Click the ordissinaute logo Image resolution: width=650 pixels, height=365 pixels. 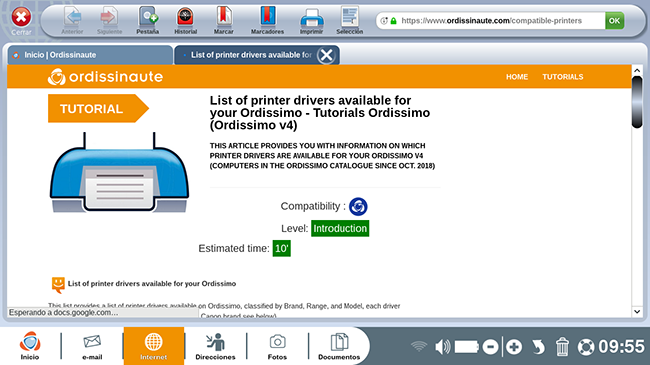pos(105,77)
